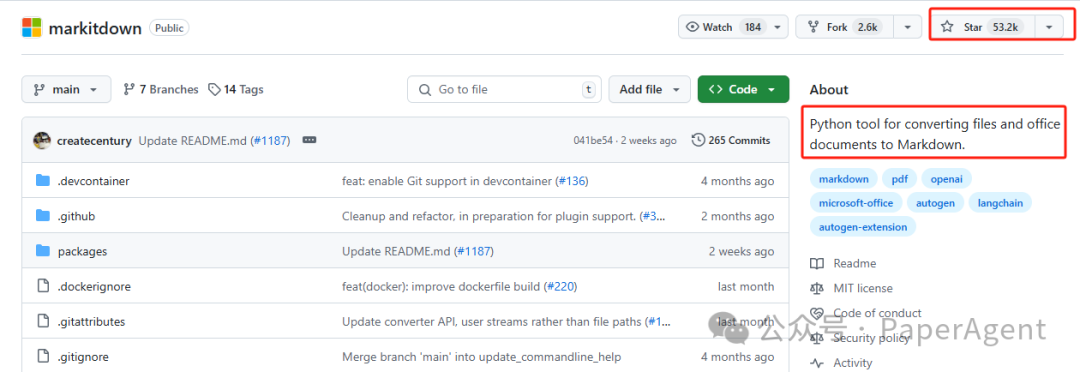Open the Cleanup and refactor commit message
This screenshot has width=1080, height=372.
tap(490, 216)
